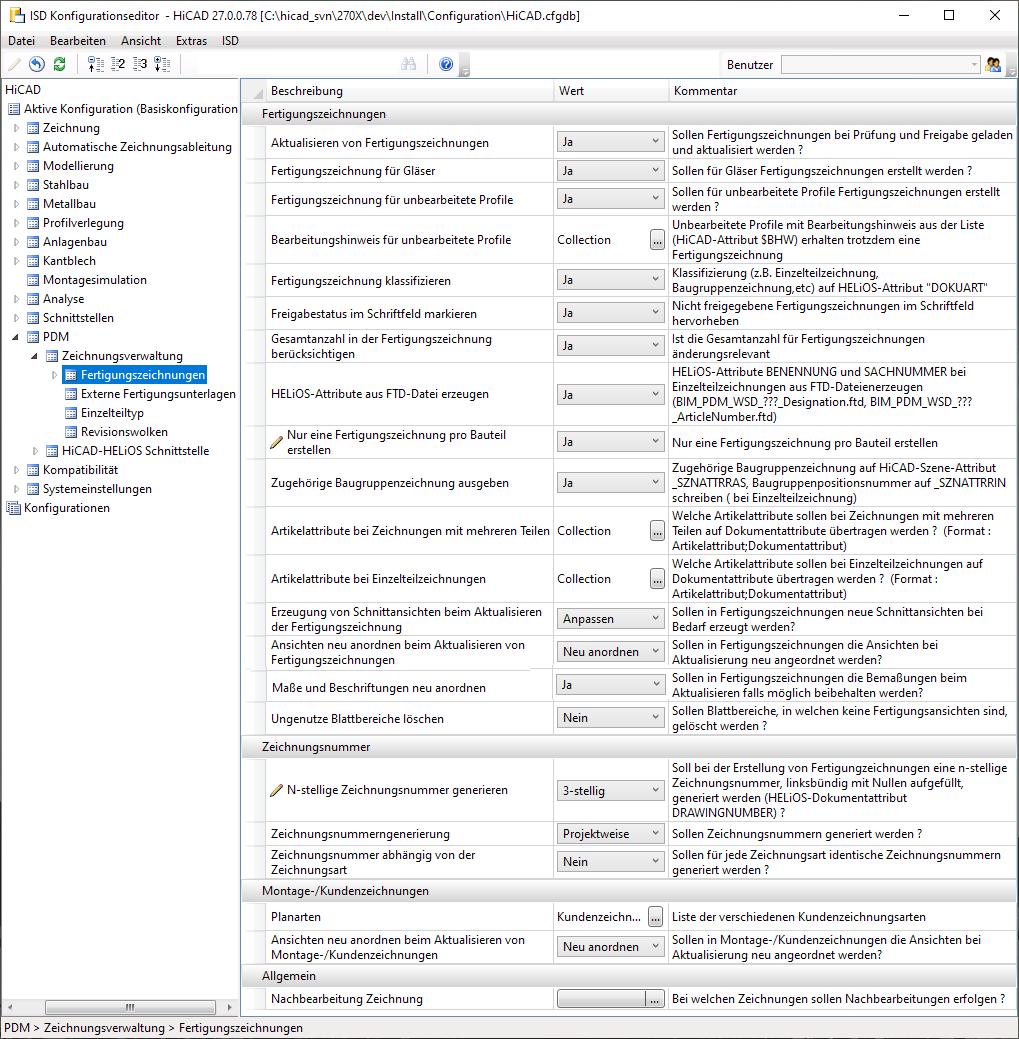Open the Bearbeiten menu
The height and width of the screenshot is (1039, 1019).
pyautogui.click(x=78, y=41)
